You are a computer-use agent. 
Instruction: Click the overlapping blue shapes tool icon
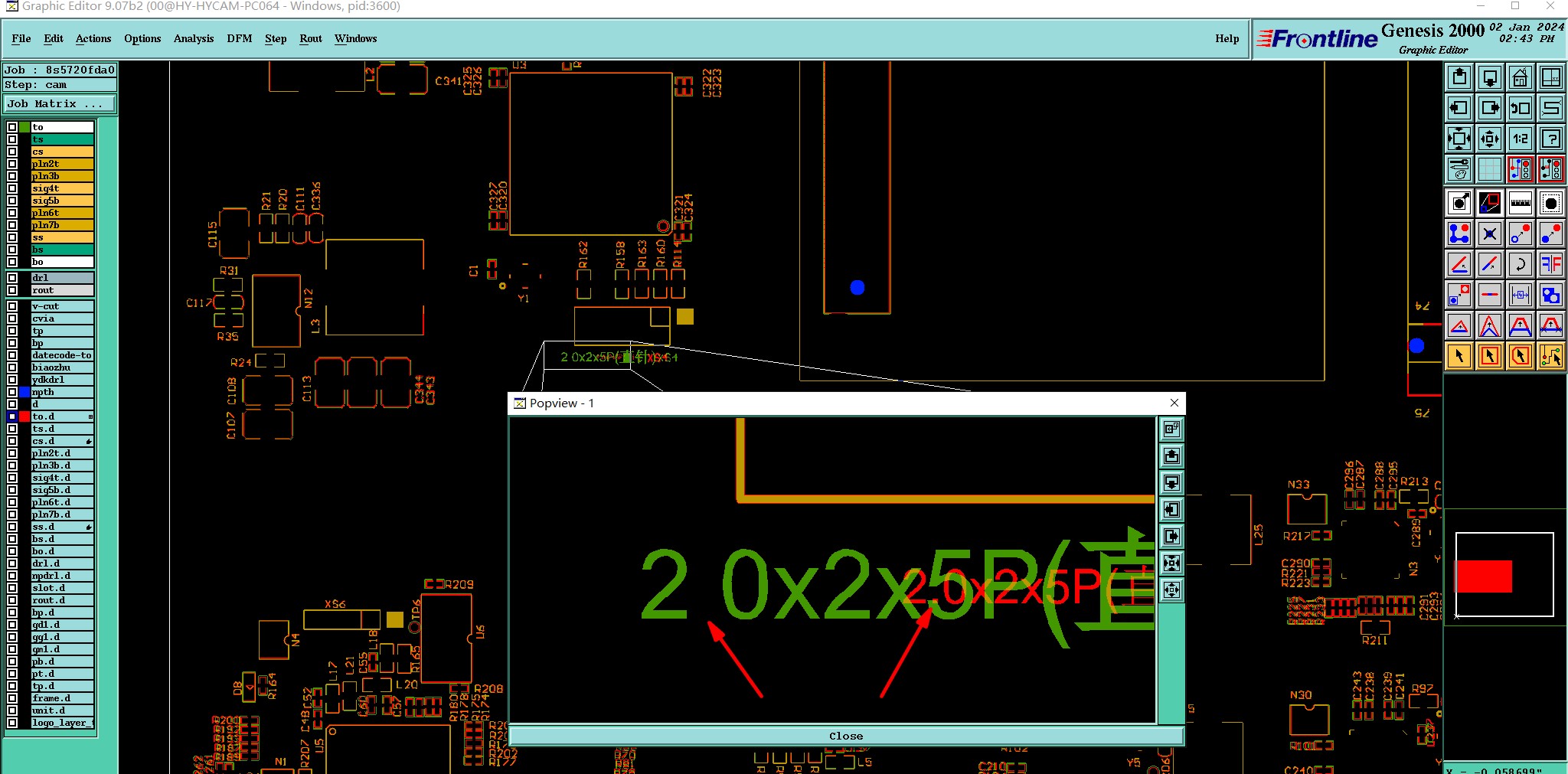coord(1551,295)
